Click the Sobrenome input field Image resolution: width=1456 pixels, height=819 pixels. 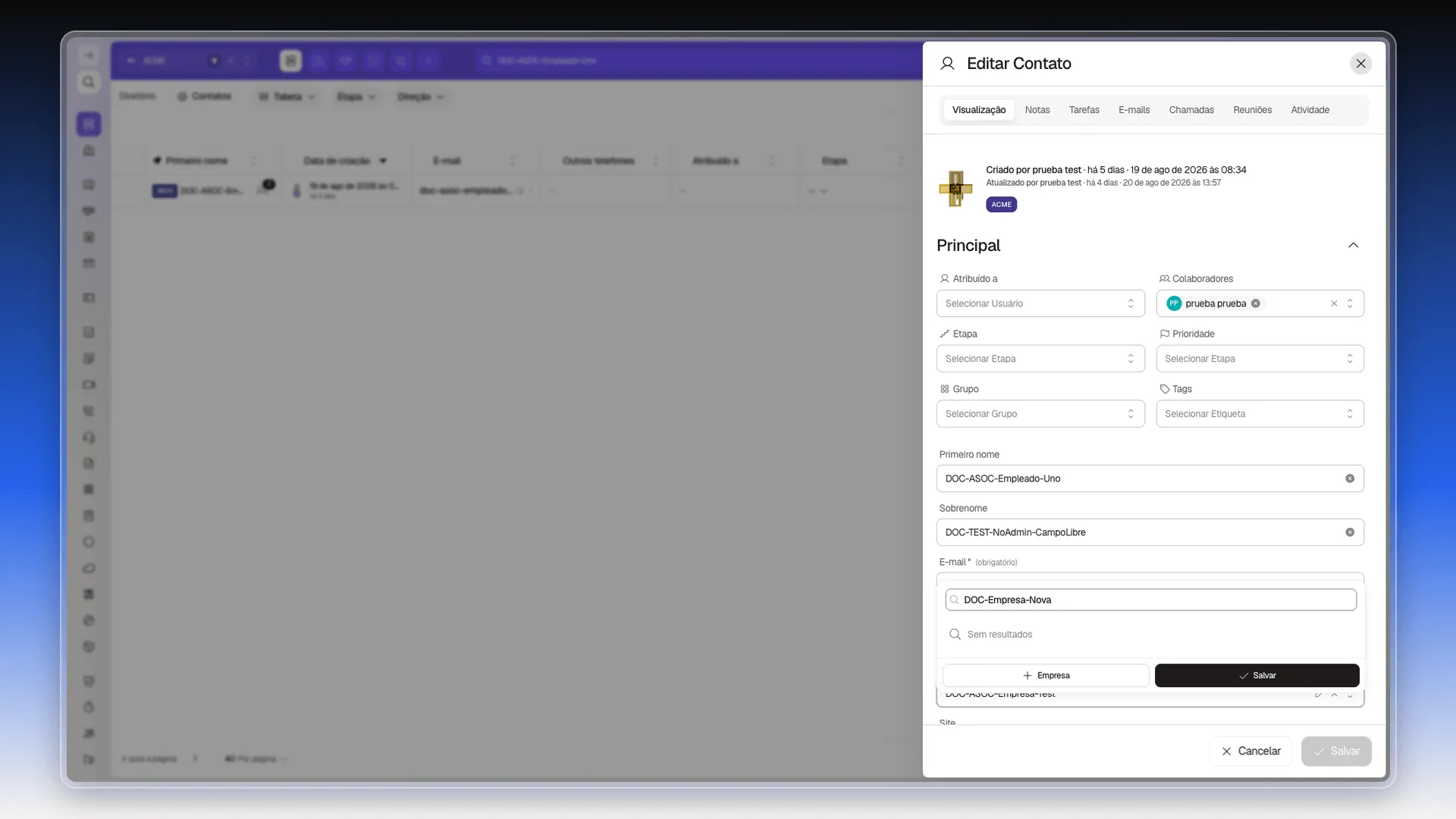coord(1150,532)
